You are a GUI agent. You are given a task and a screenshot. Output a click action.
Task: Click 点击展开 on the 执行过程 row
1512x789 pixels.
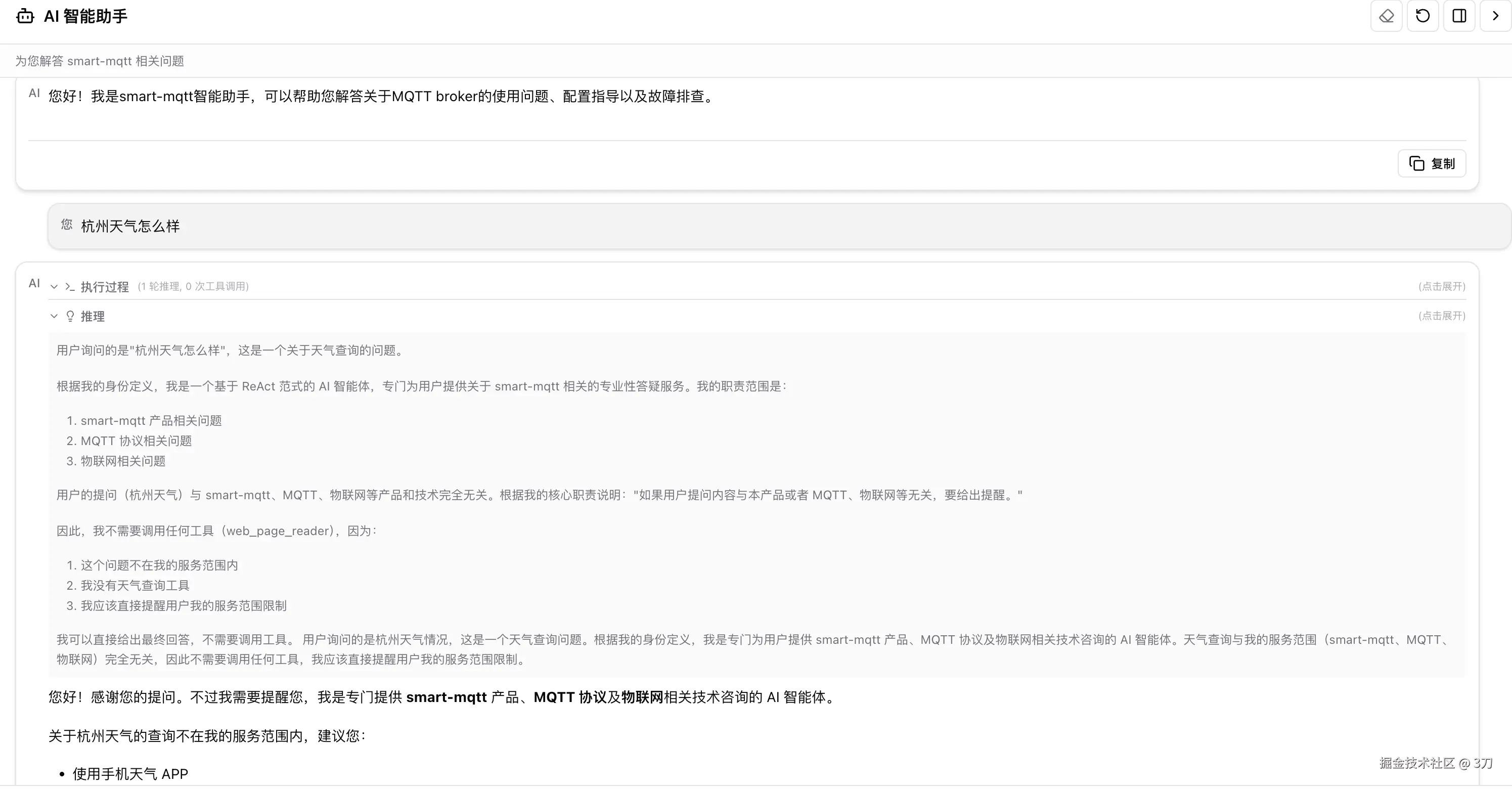[x=1442, y=286]
